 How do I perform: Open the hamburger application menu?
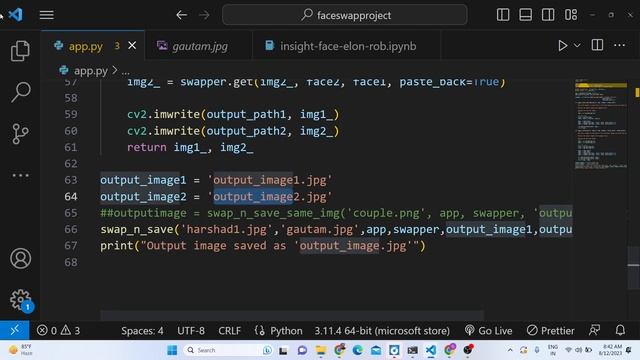tap(47, 15)
